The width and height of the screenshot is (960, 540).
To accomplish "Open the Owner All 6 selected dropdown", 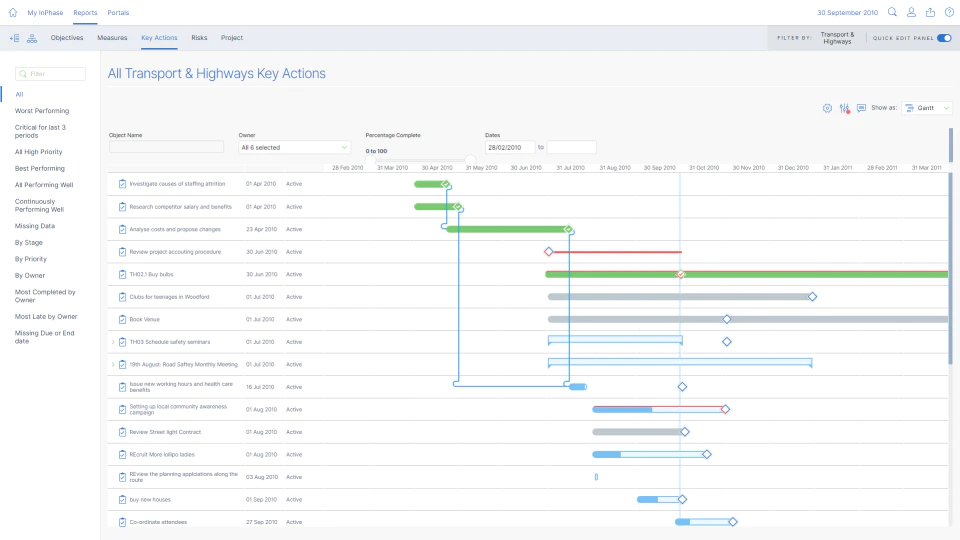I will point(294,148).
